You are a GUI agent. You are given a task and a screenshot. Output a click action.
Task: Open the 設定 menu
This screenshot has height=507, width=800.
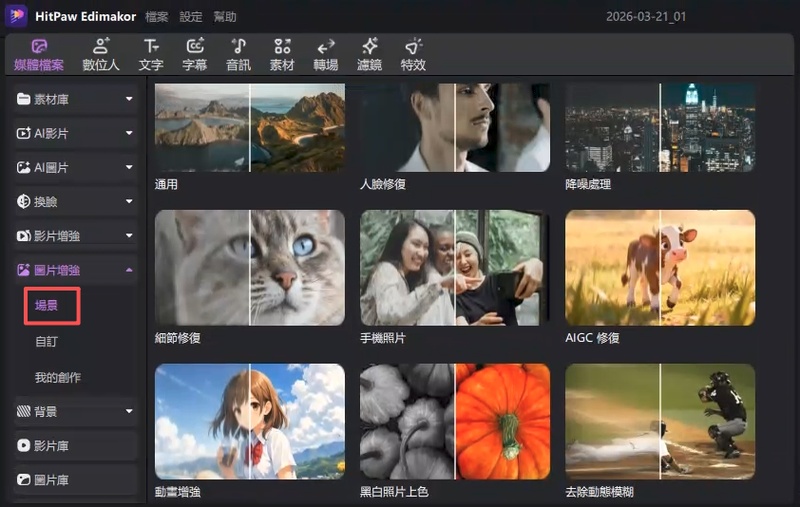pyautogui.click(x=191, y=17)
